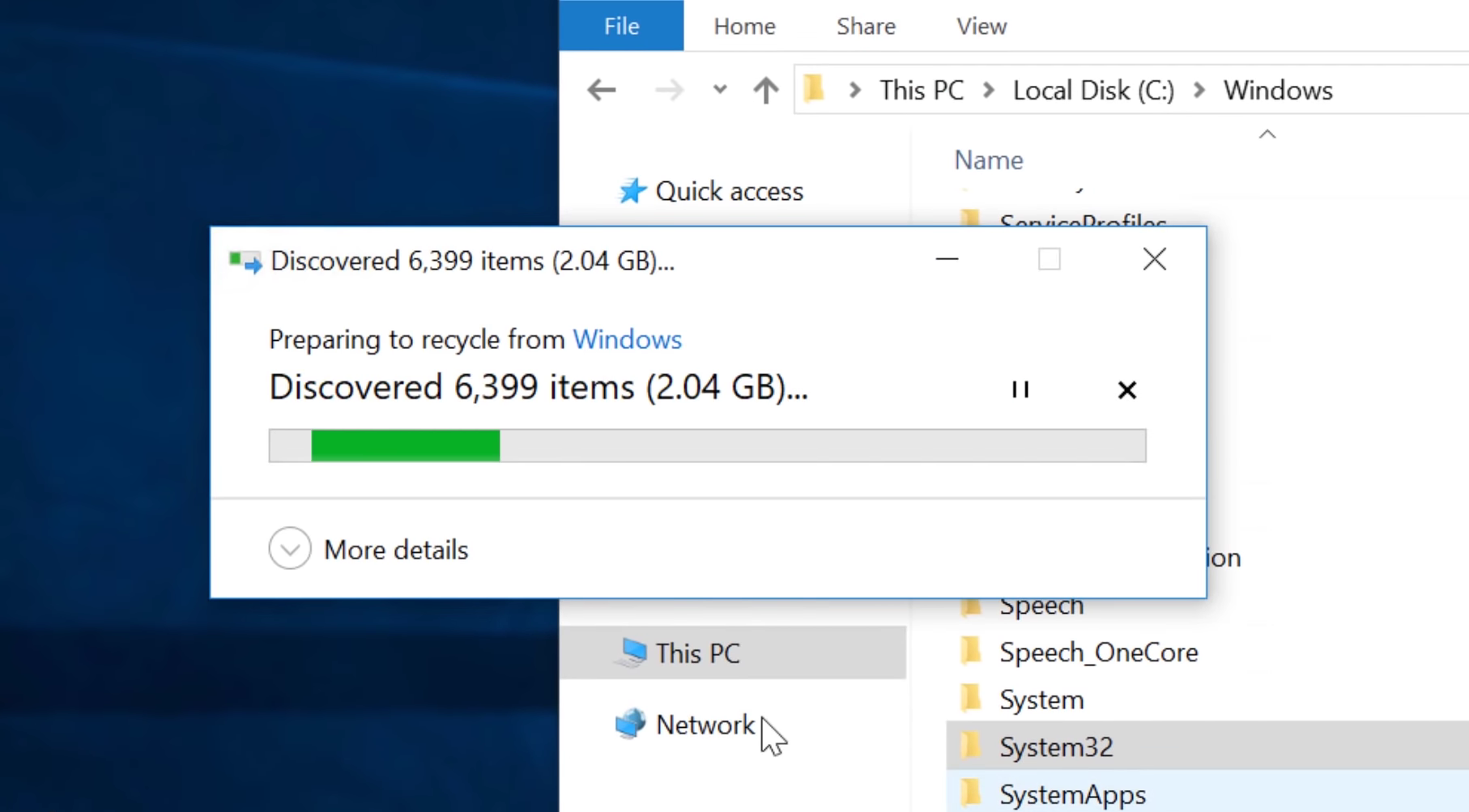The image size is (1469, 812).
Task: Open the File tab in Explorer
Action: point(621,26)
